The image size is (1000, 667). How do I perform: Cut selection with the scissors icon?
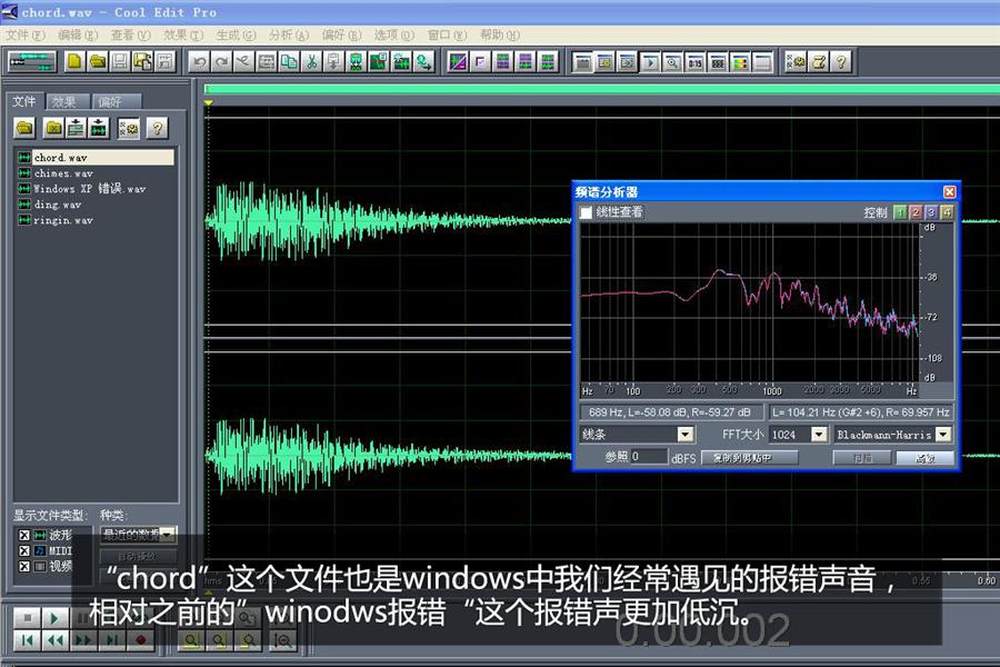click(x=312, y=62)
